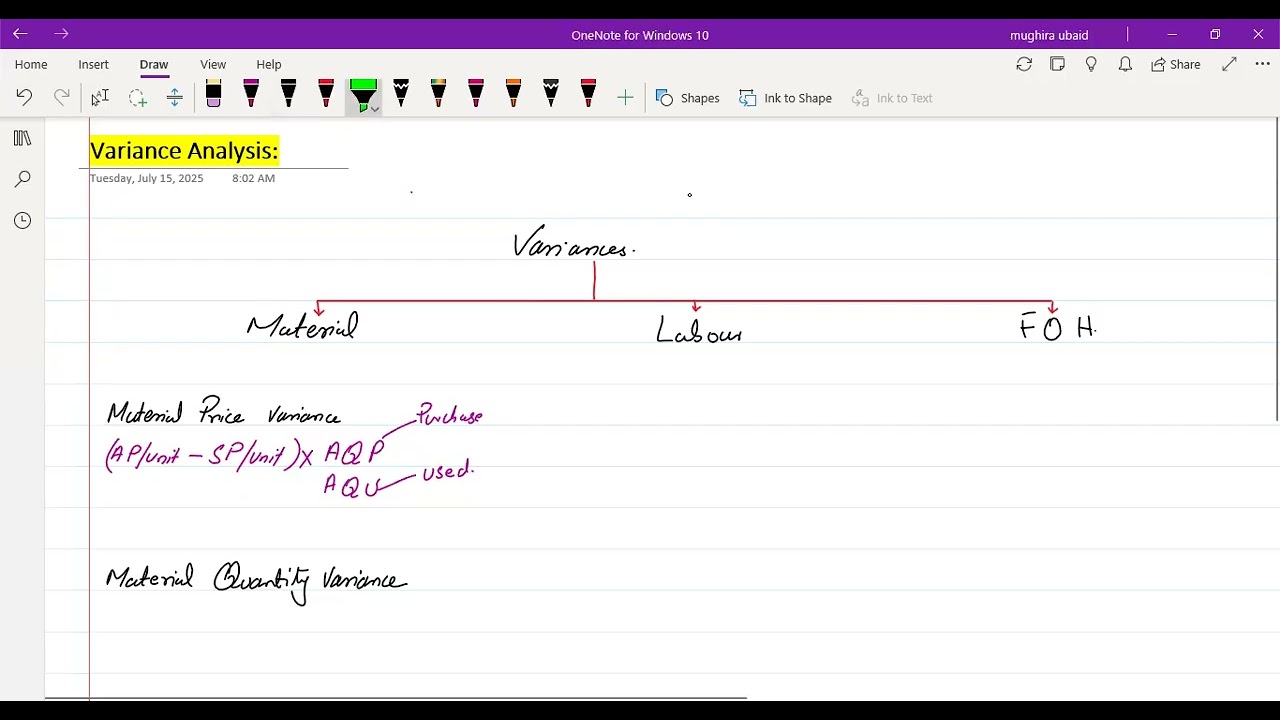Open the Help tab
This screenshot has height=720, width=1280.
269,64
